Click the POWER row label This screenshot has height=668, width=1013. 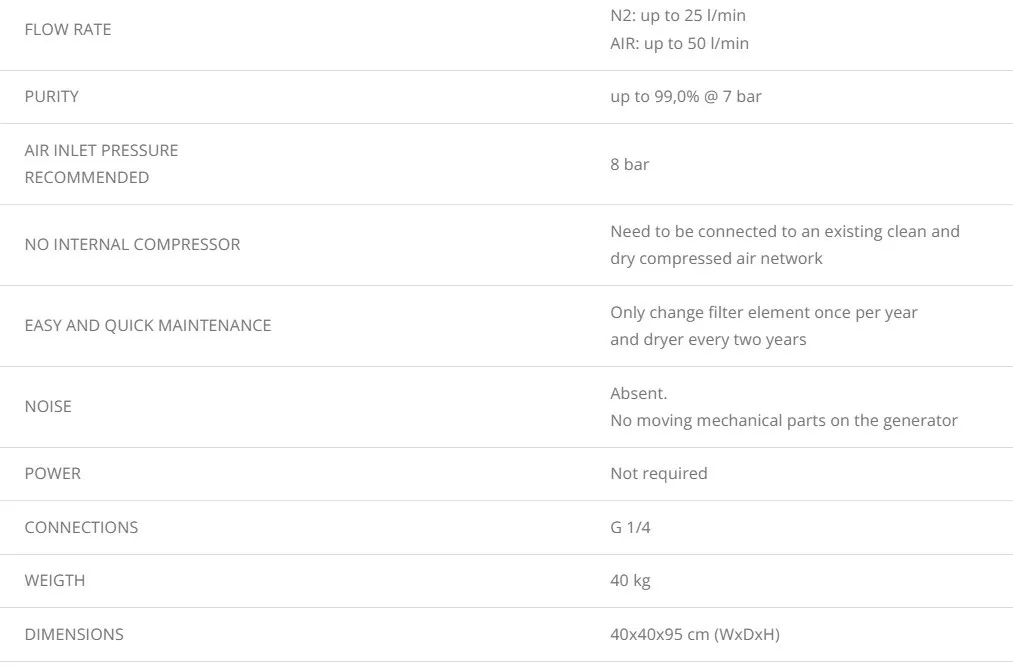[52, 474]
